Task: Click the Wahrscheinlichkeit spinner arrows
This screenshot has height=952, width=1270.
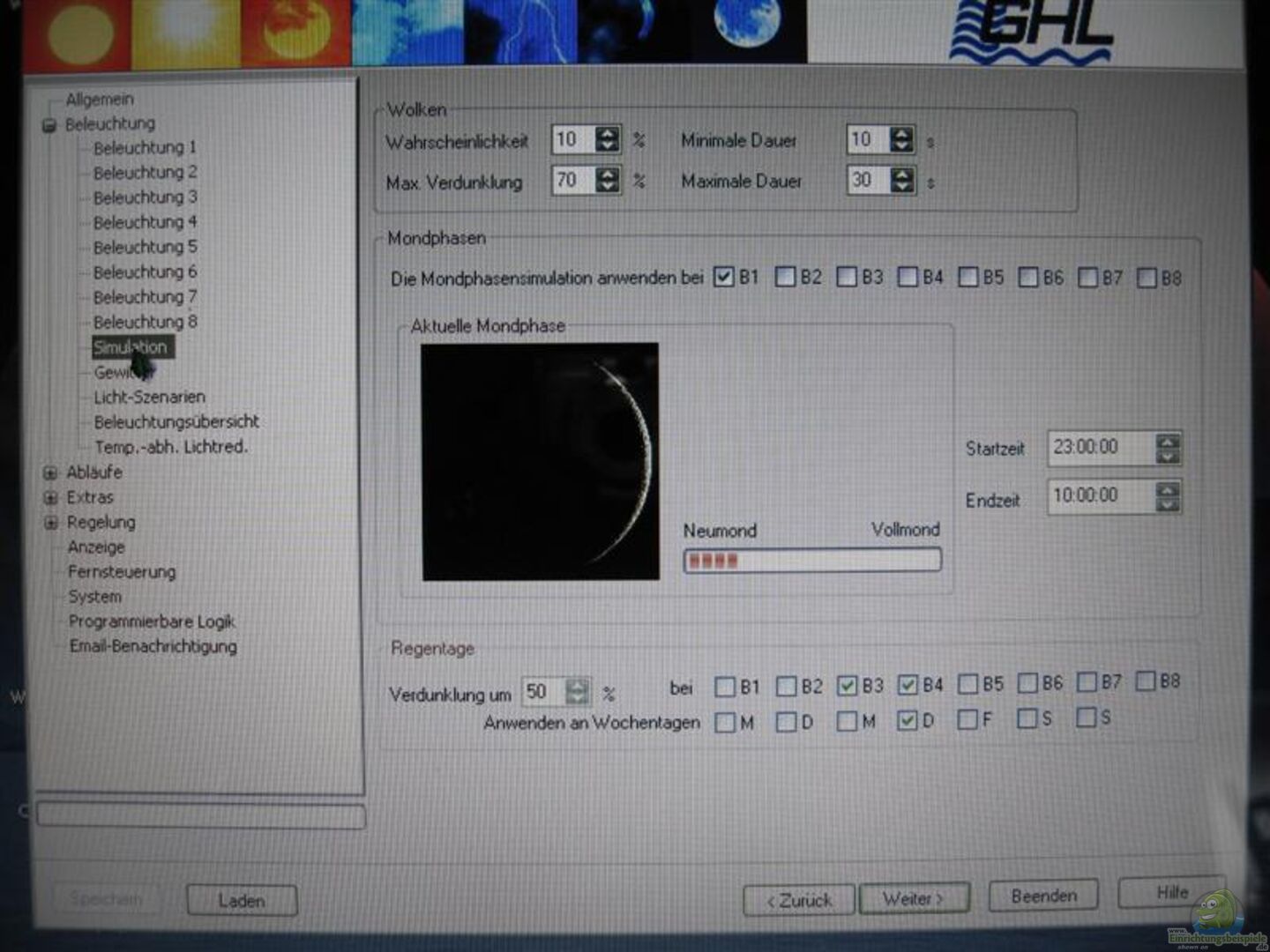Action: tap(608, 139)
